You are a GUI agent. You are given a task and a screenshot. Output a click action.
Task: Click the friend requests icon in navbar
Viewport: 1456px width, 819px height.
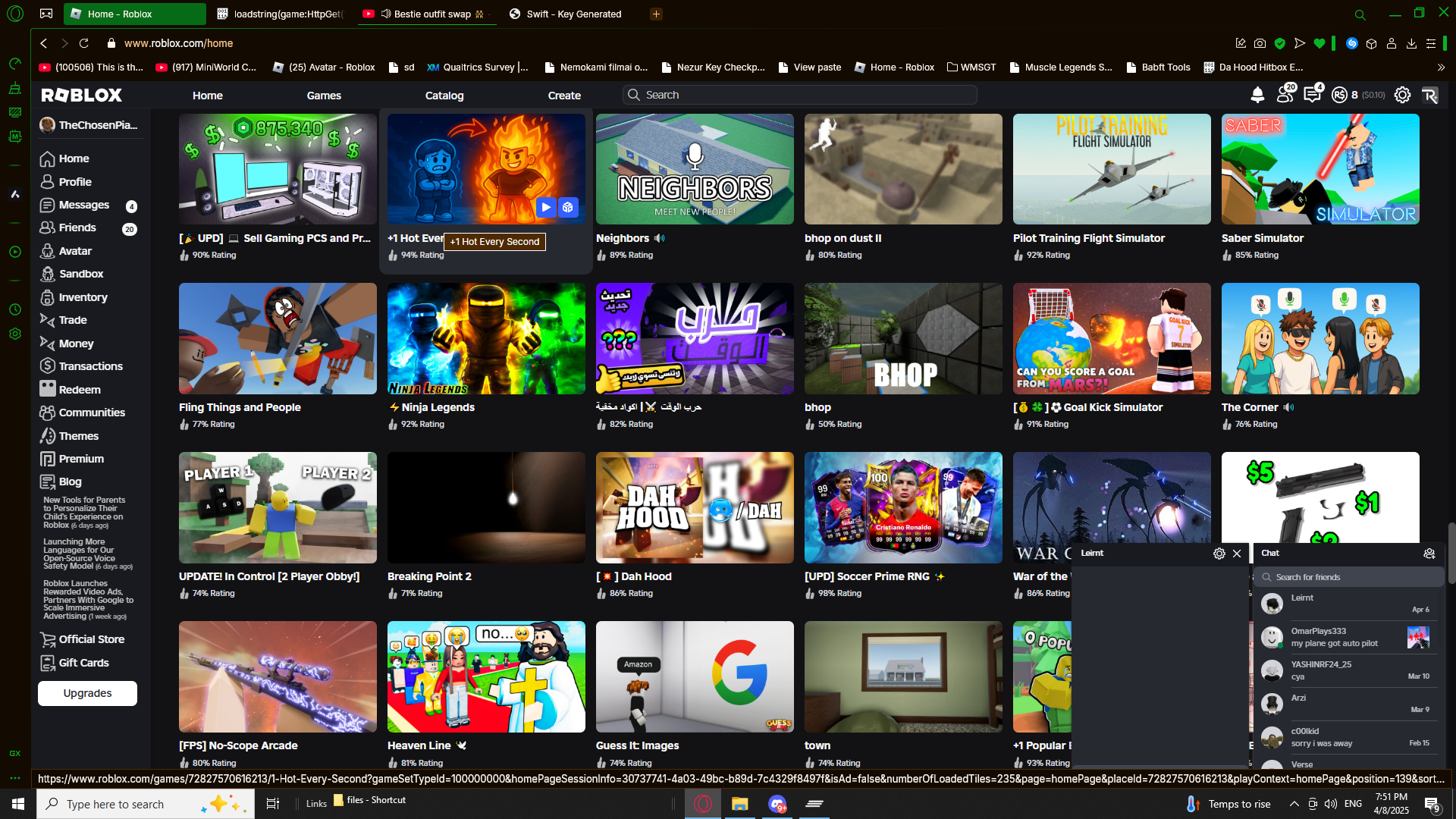[x=1285, y=95]
